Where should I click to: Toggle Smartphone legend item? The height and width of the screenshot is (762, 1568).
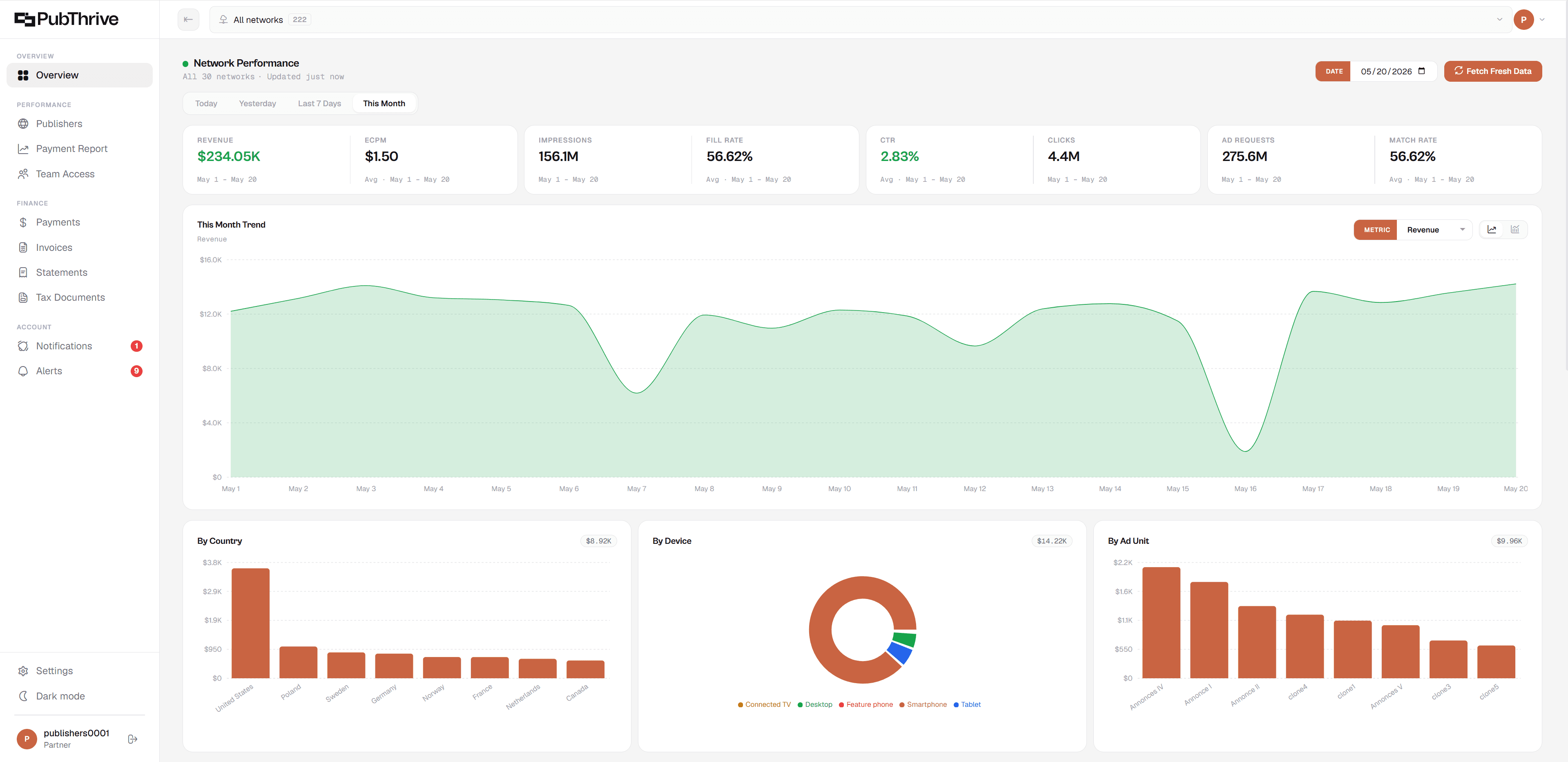tap(923, 705)
